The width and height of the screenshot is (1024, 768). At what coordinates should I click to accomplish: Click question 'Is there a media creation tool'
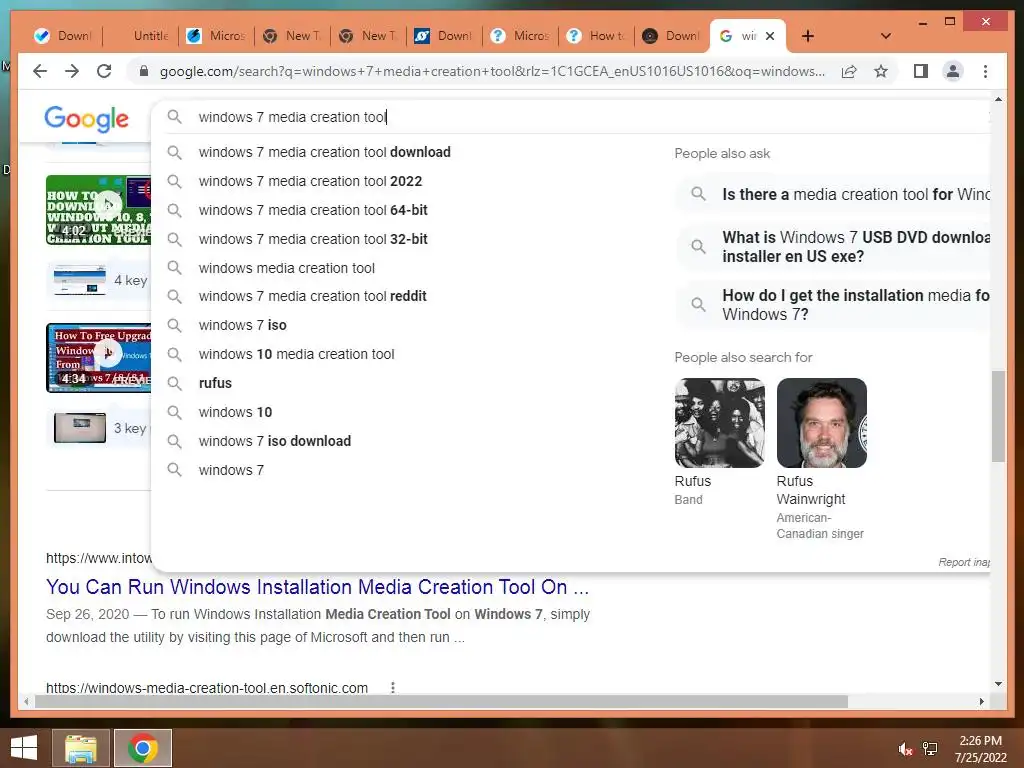point(833,194)
